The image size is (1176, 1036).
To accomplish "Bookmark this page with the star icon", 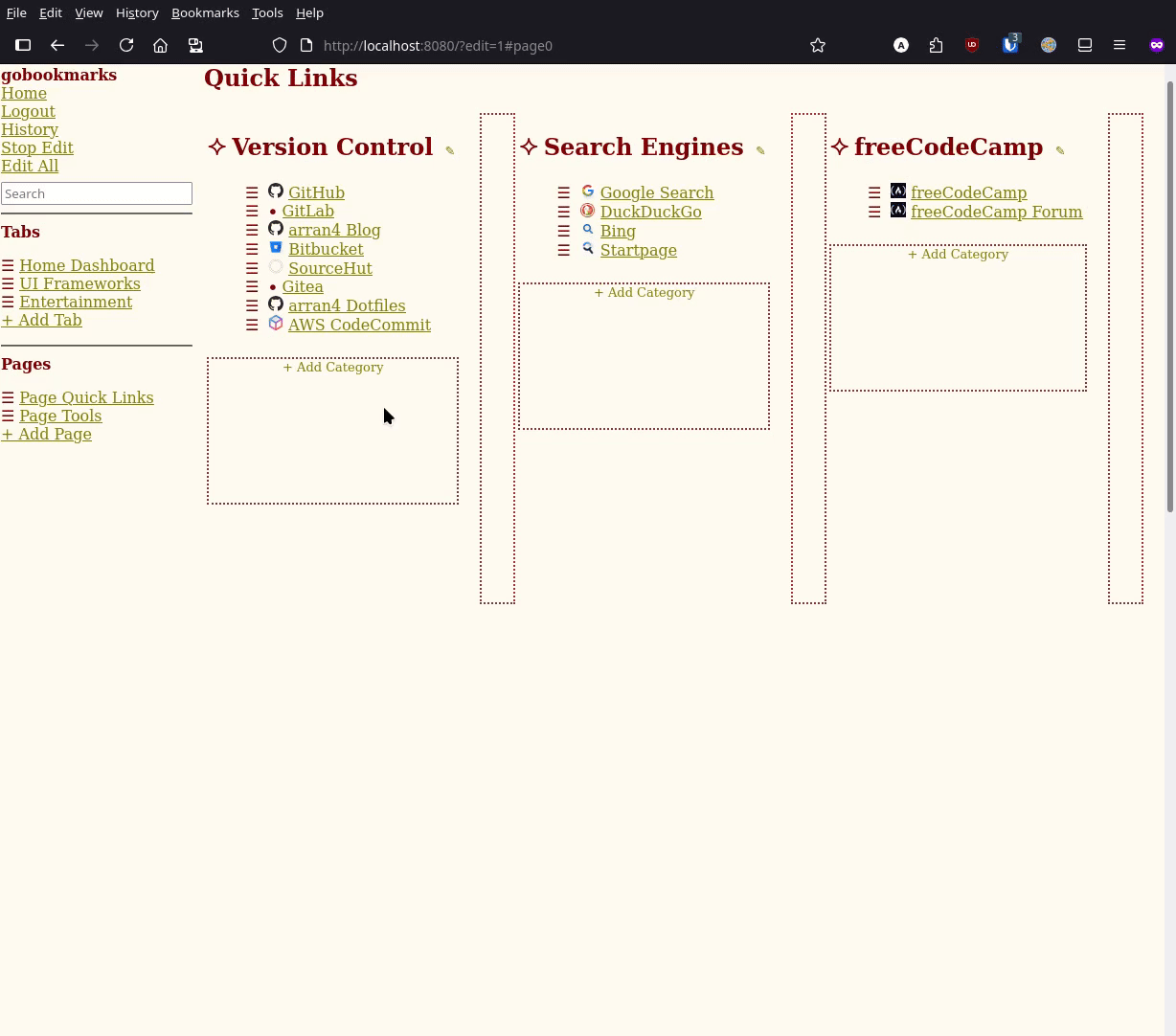I will [x=818, y=45].
